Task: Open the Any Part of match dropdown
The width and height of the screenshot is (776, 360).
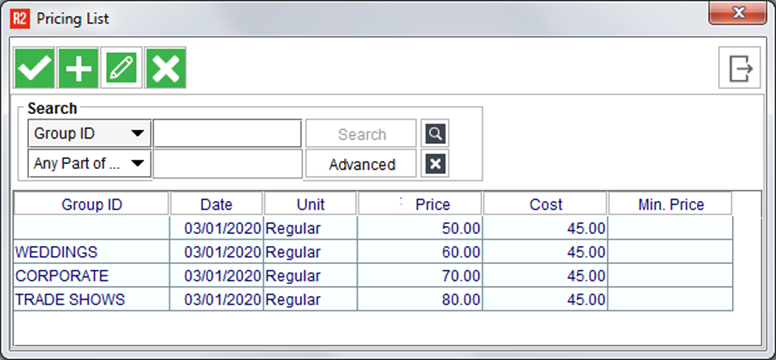Action: 90,164
